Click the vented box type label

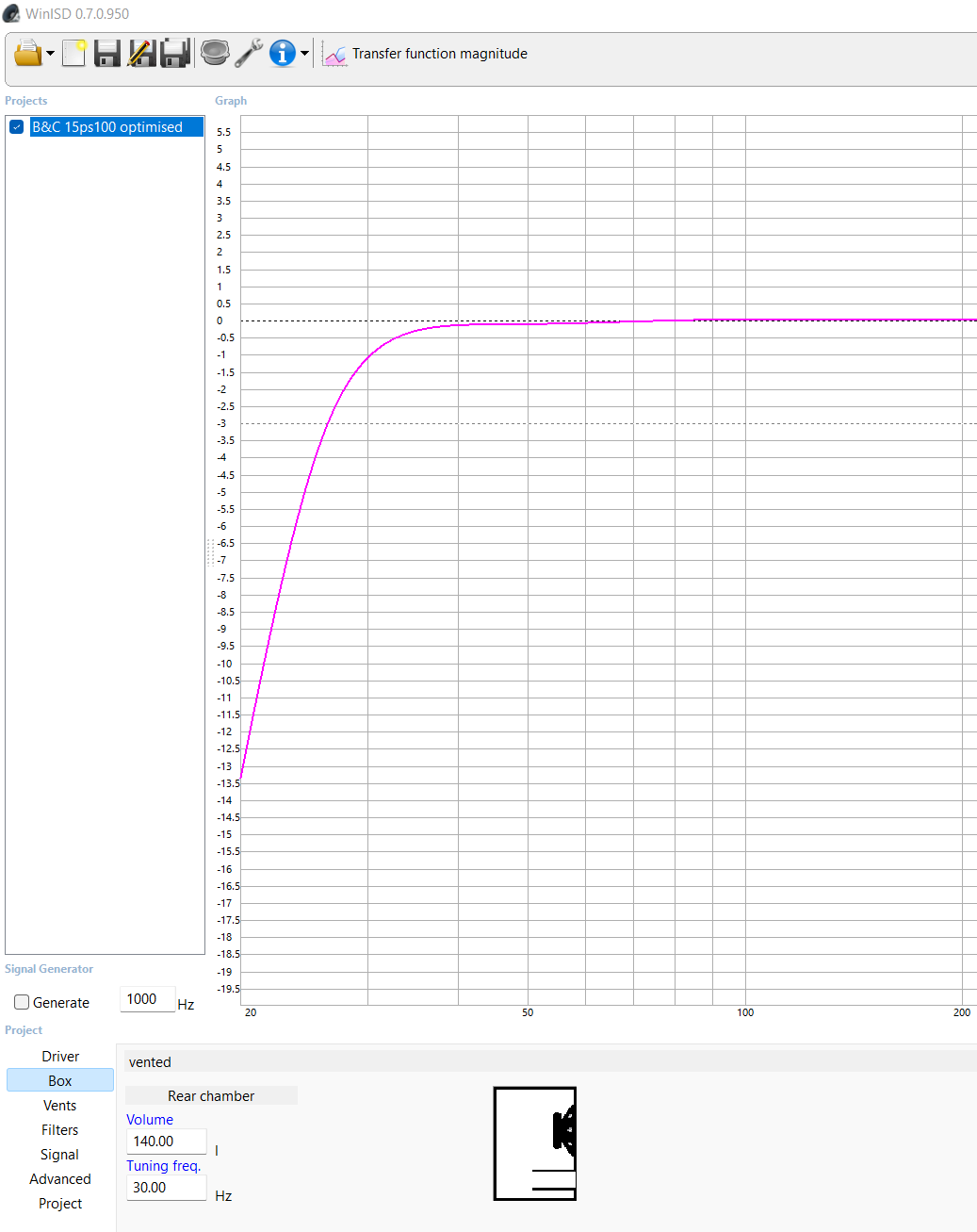[150, 1062]
